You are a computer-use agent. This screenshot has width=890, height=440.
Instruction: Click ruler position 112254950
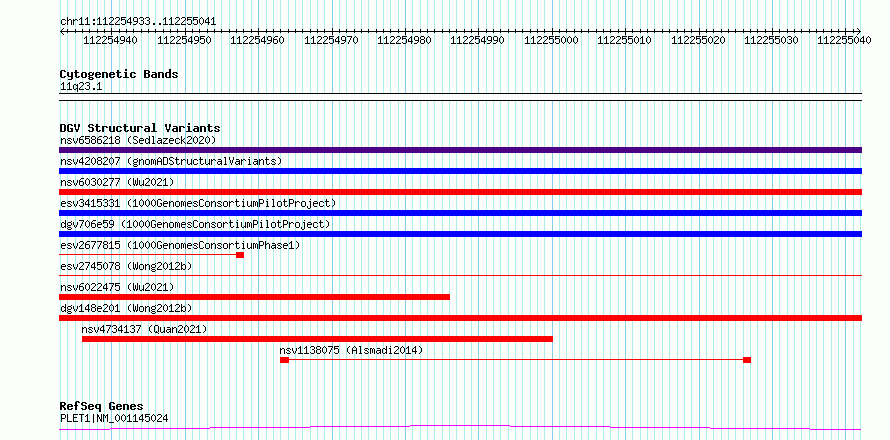click(x=184, y=40)
